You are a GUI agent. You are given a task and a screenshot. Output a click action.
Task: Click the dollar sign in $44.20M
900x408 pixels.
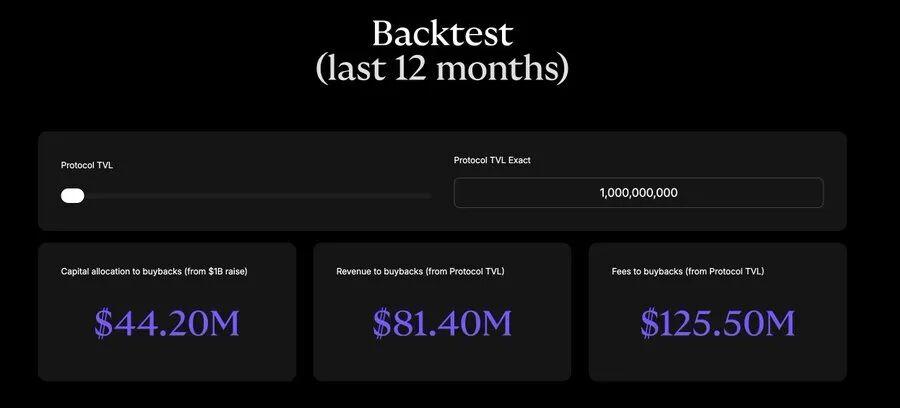pyautogui.click(x=104, y=322)
